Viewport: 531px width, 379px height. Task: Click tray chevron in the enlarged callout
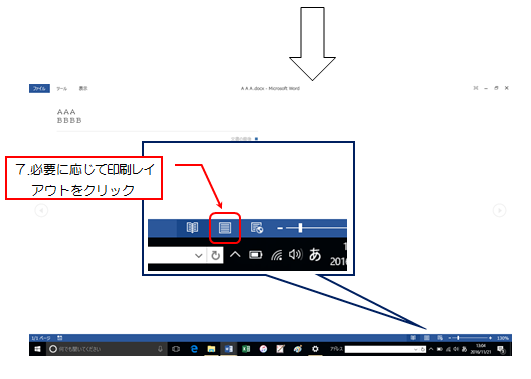coord(235,254)
